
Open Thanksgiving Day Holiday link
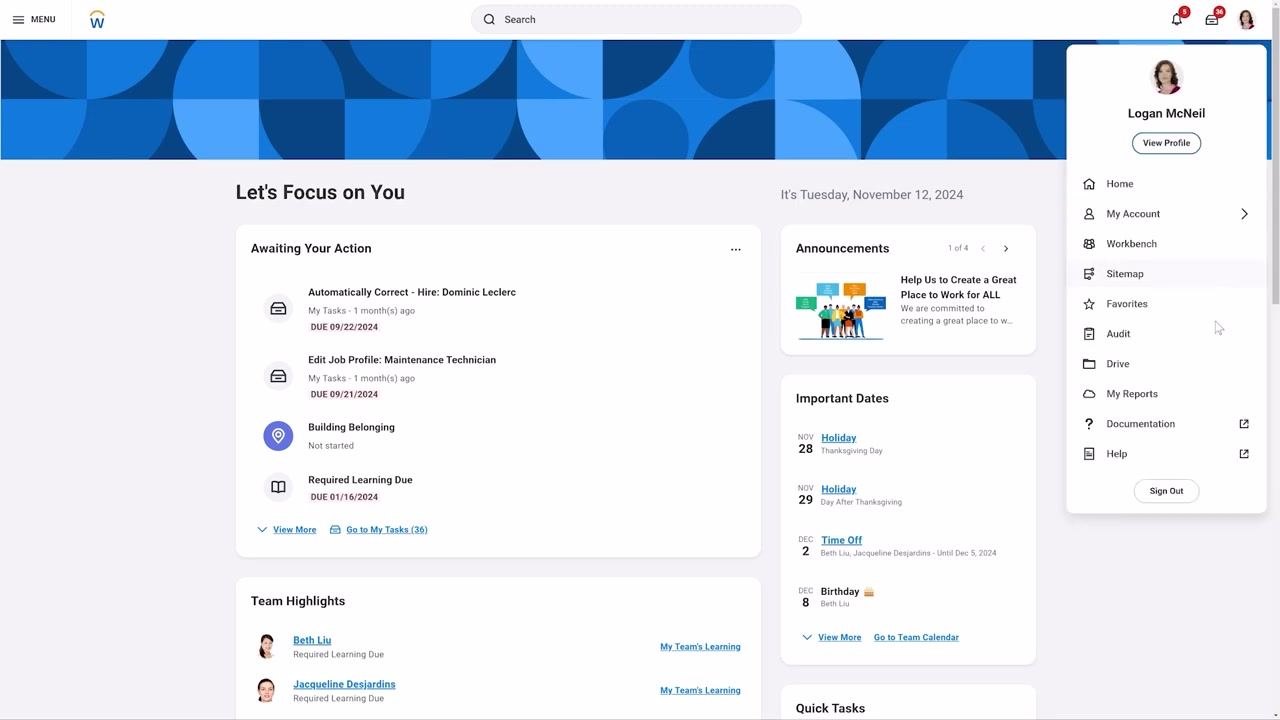pyautogui.click(x=838, y=438)
